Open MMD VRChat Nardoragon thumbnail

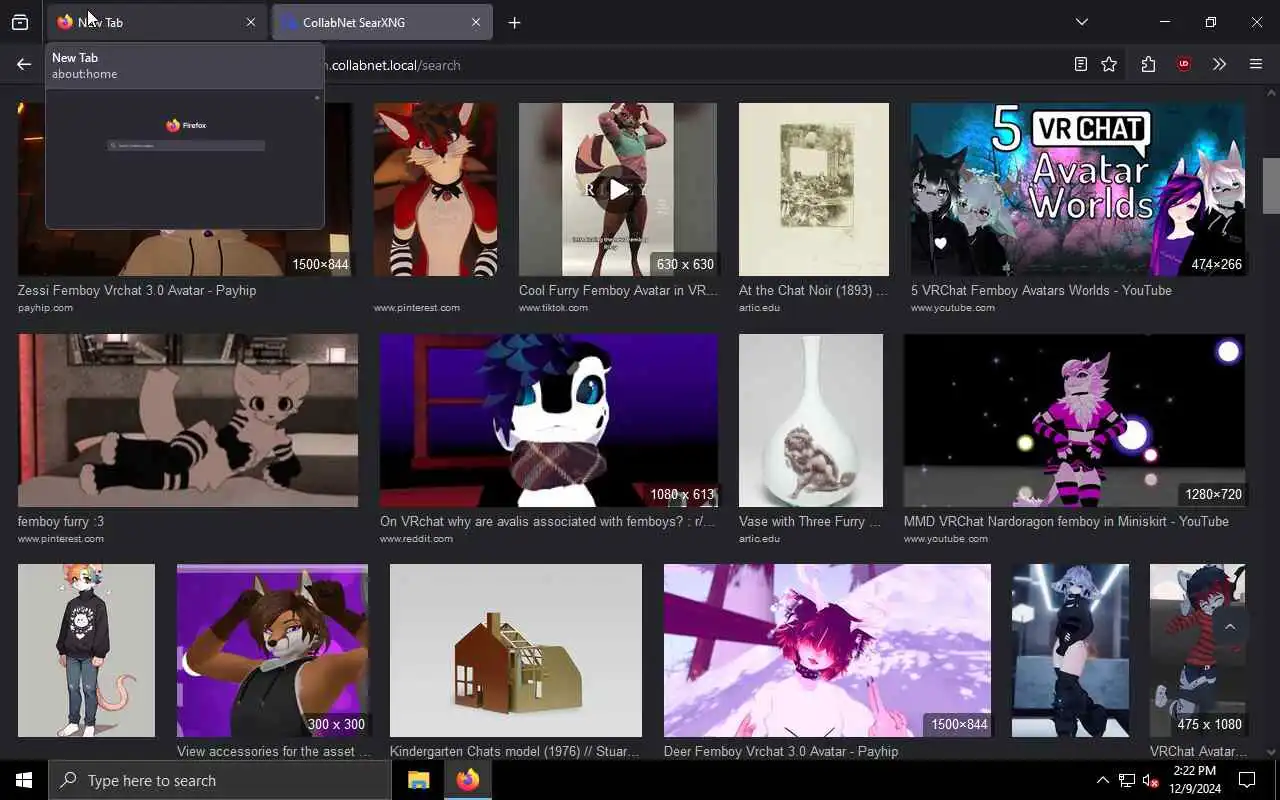(x=1074, y=420)
